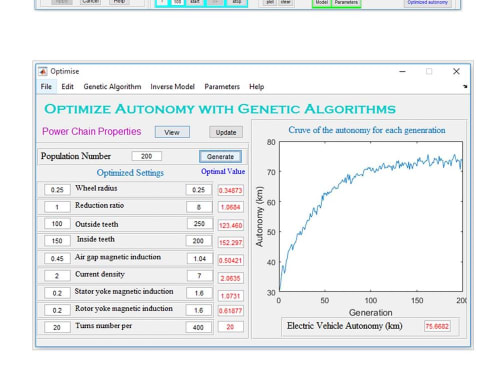Click the 'Population Number' label
This screenshot has width=500, height=375.
coord(76,156)
